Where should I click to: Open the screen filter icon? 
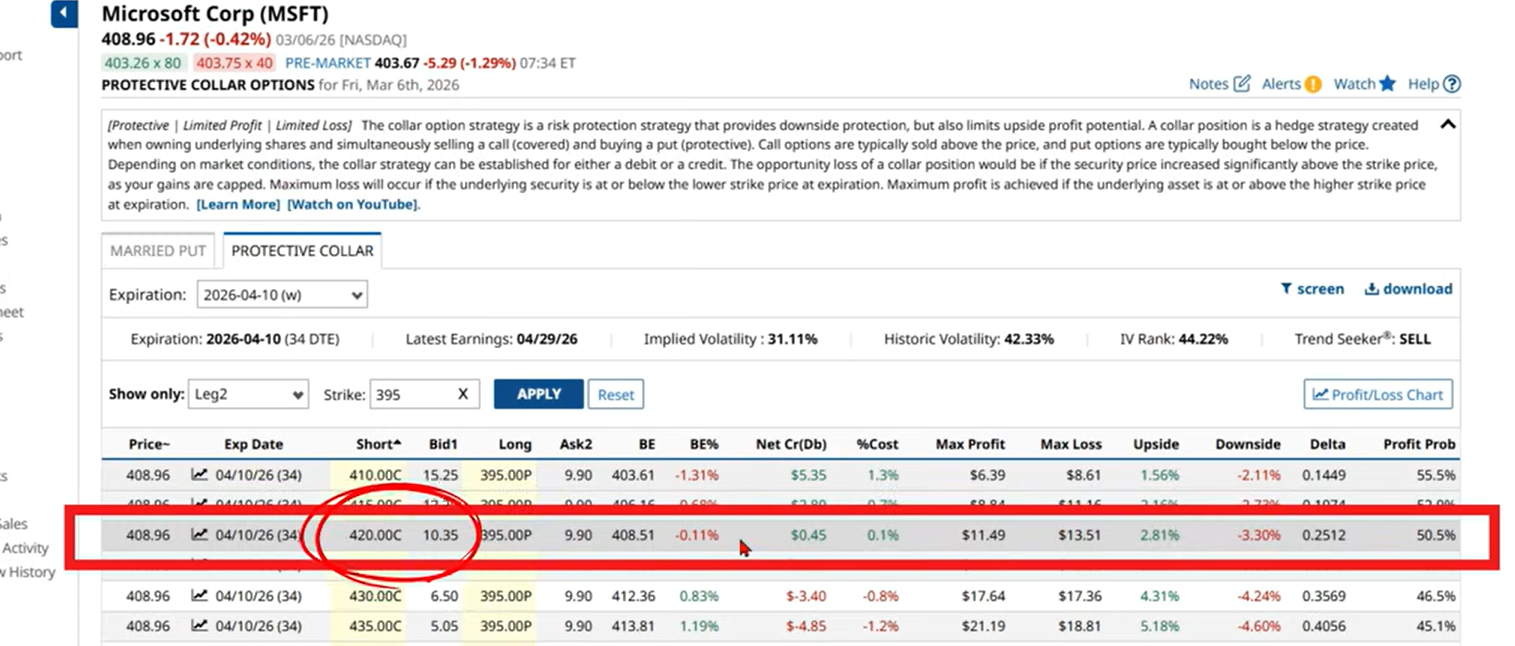(1288, 288)
